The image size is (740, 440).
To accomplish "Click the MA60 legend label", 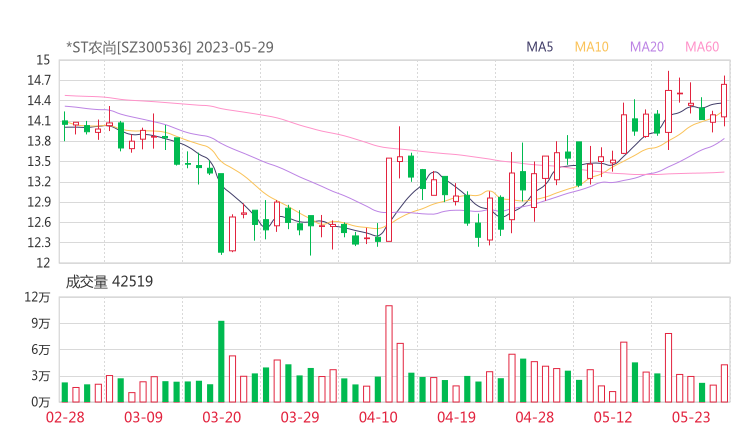I will [x=702, y=47].
